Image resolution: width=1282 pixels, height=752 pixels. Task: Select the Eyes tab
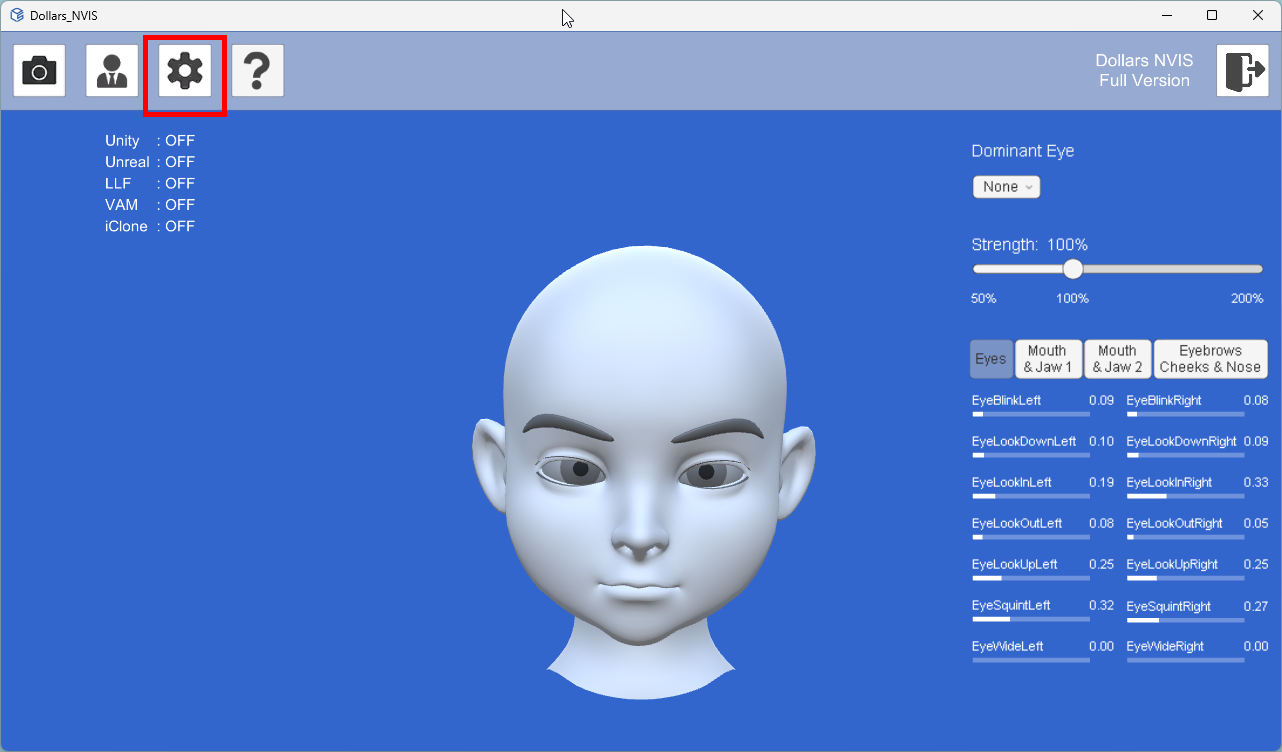click(x=991, y=359)
